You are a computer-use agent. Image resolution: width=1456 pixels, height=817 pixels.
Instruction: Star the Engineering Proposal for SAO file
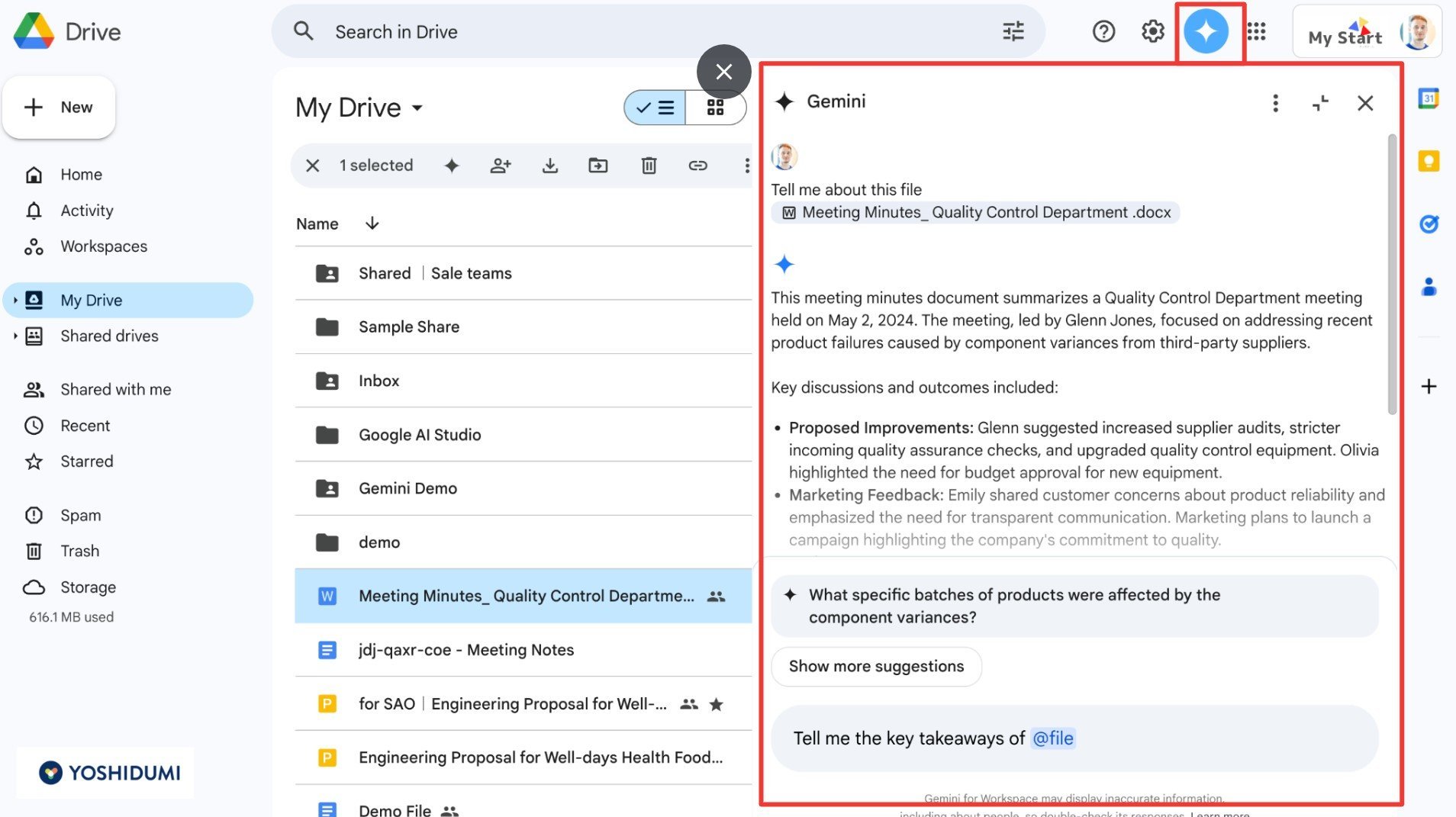tap(716, 704)
